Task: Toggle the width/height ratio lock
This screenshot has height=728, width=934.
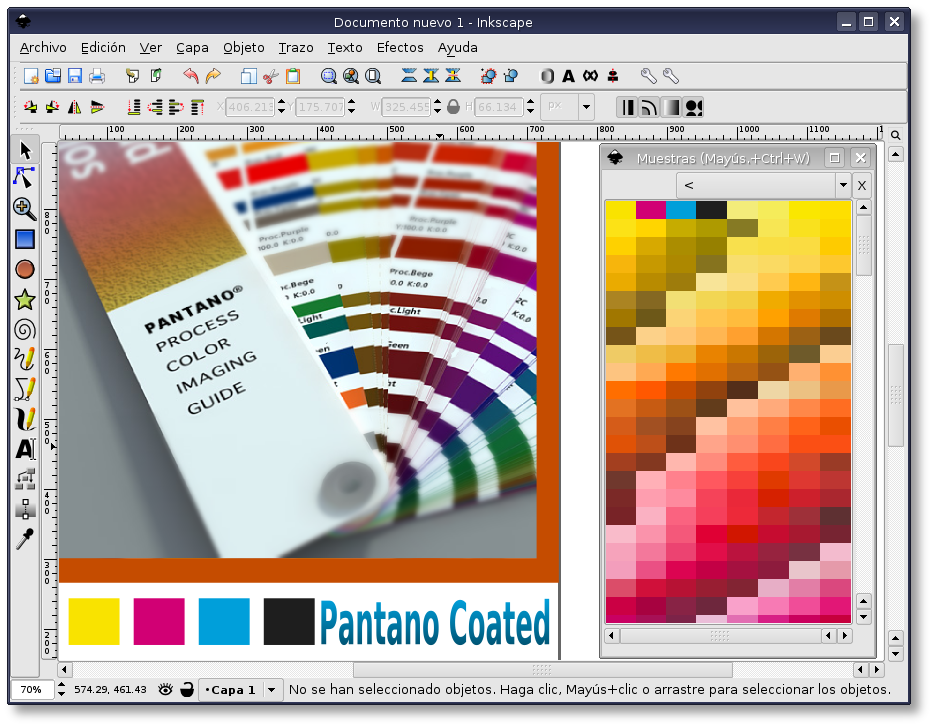Action: coord(453,107)
